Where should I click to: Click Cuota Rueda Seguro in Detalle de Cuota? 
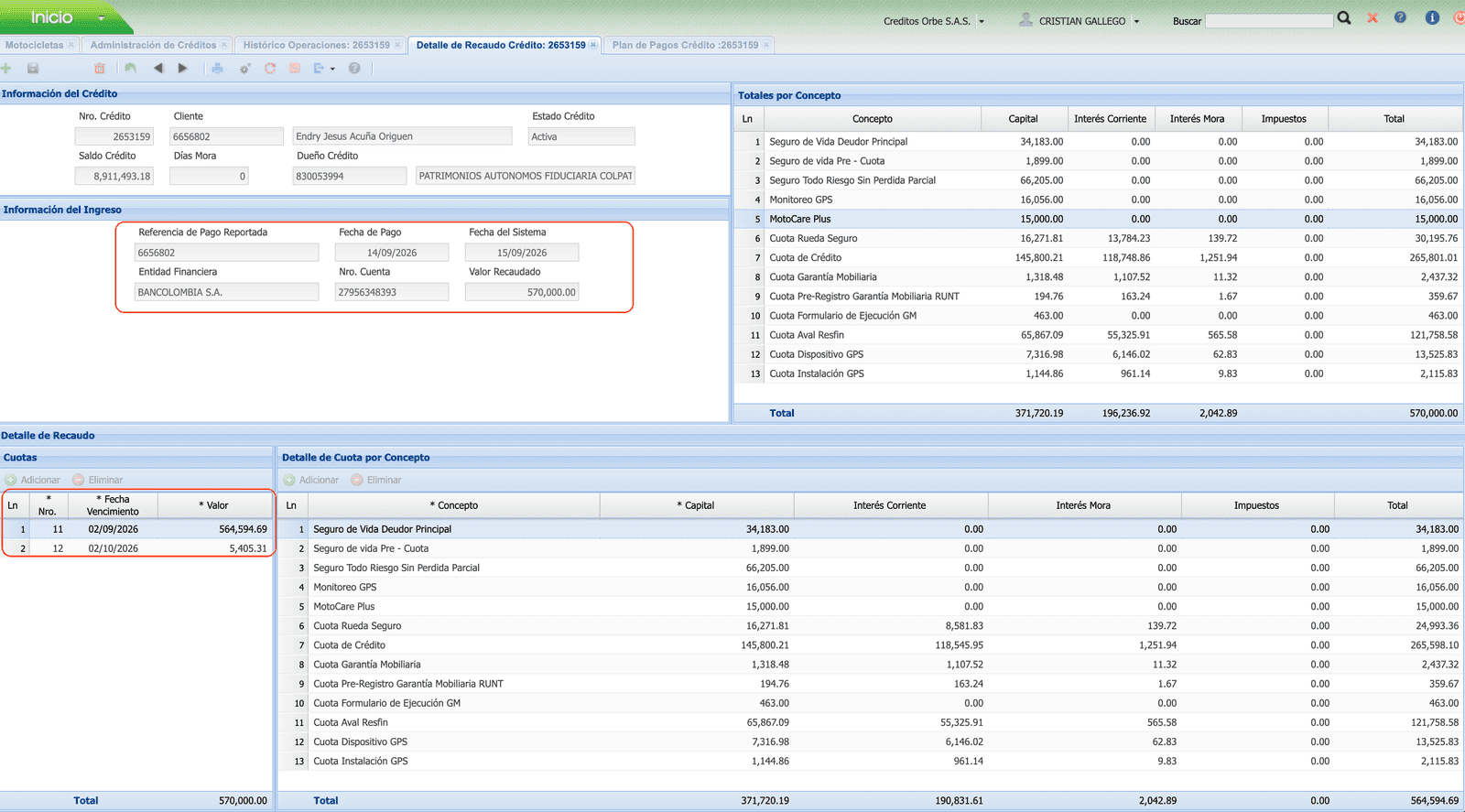coord(357,626)
